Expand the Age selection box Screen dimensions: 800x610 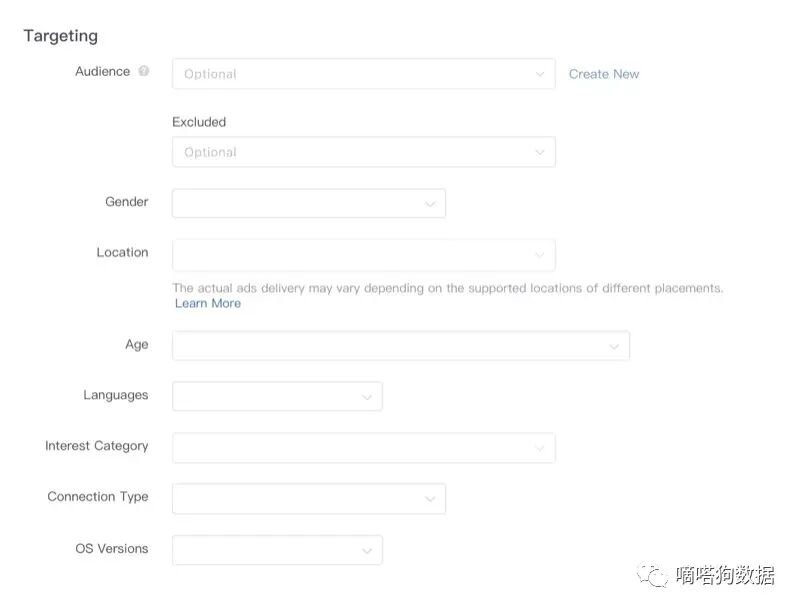pos(401,346)
